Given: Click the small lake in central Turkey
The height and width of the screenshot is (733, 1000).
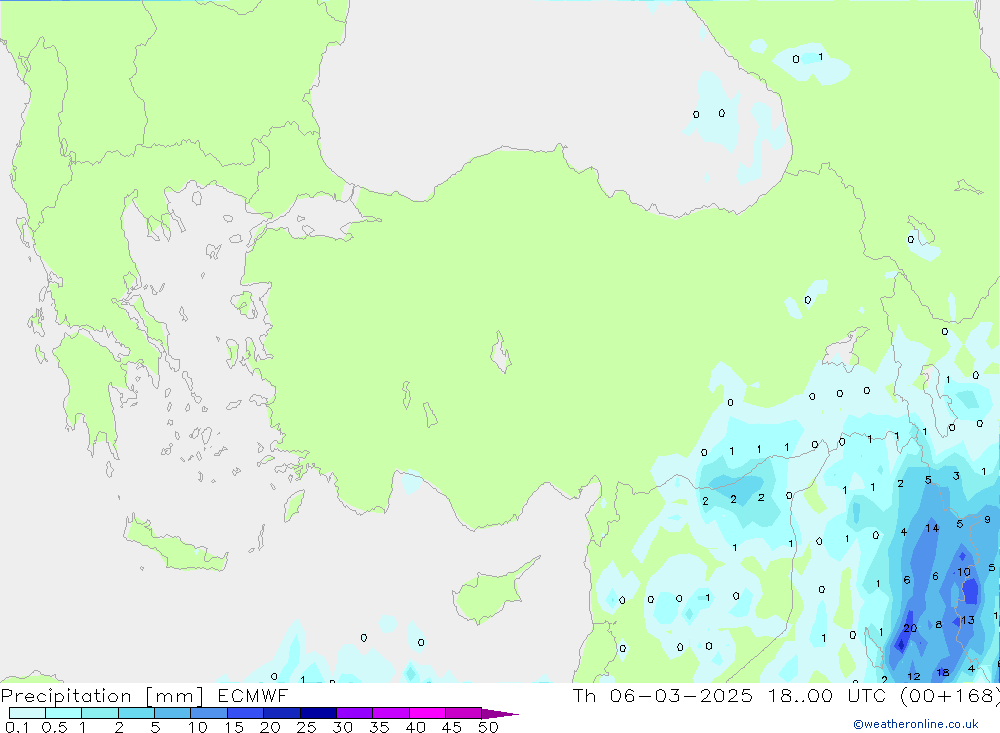Looking at the screenshot, I should [x=500, y=353].
